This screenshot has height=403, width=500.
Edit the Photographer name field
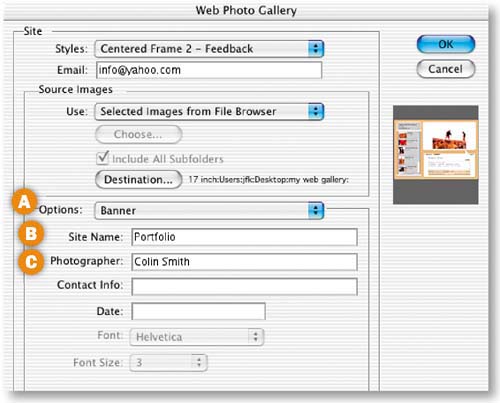[245, 262]
